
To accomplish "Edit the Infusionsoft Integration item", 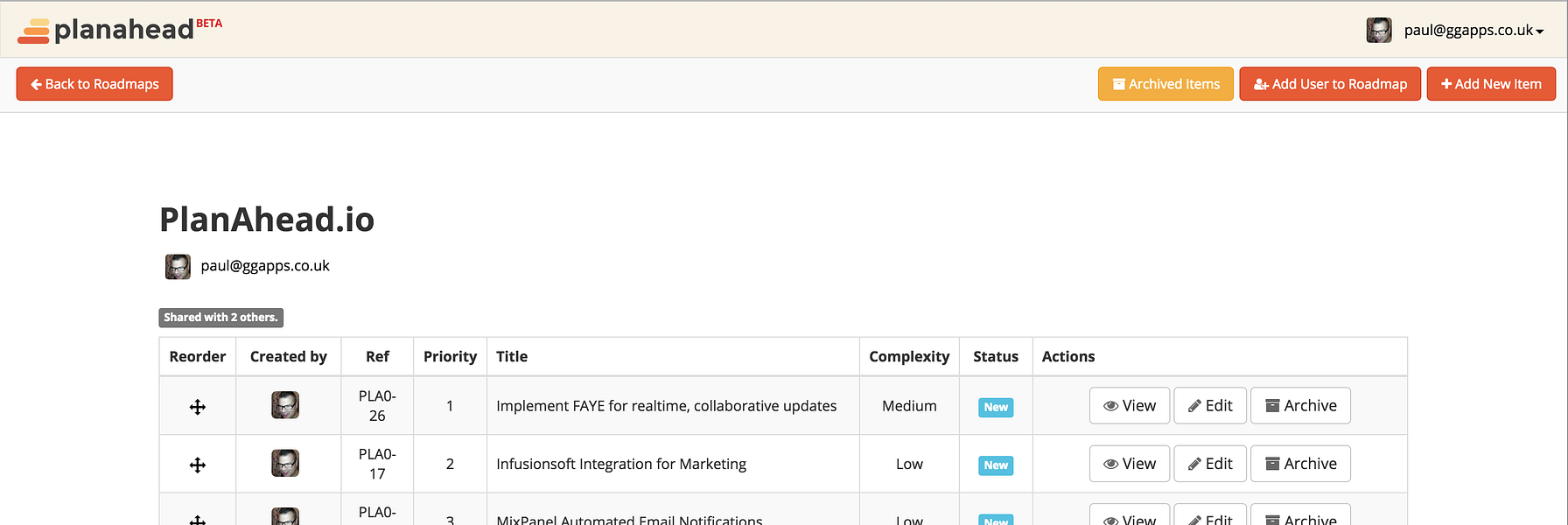I will click(1210, 464).
